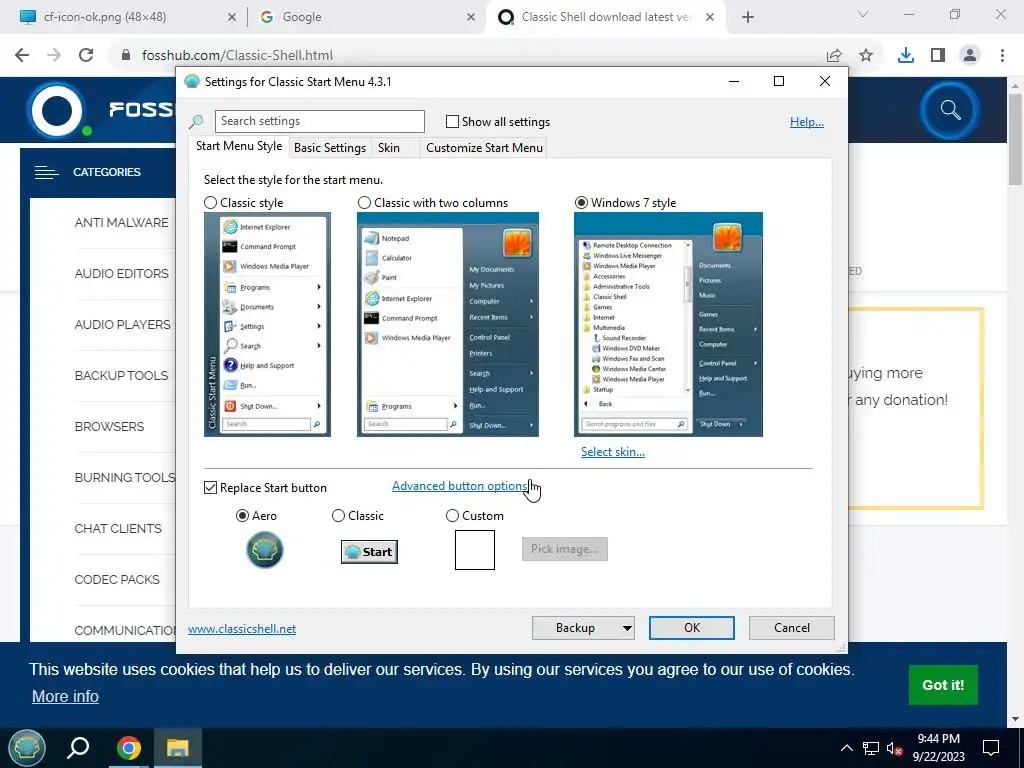Viewport: 1024px width, 768px height.
Task: Click Select skin link
Action: coord(613,452)
